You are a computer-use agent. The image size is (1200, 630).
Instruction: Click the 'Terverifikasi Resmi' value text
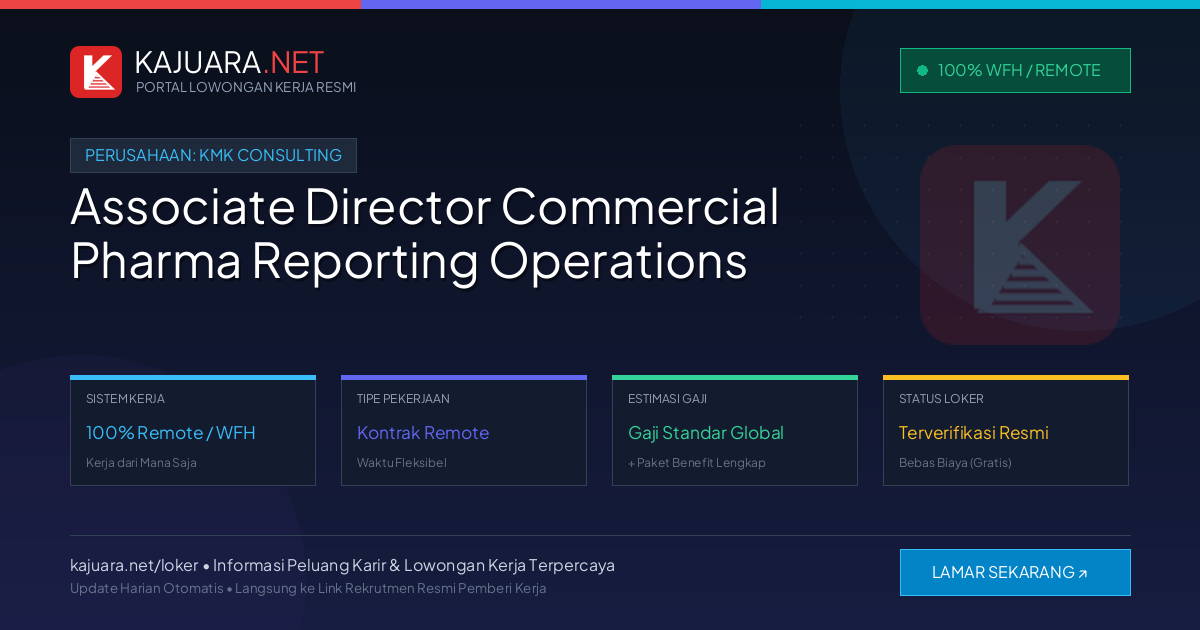(974, 433)
